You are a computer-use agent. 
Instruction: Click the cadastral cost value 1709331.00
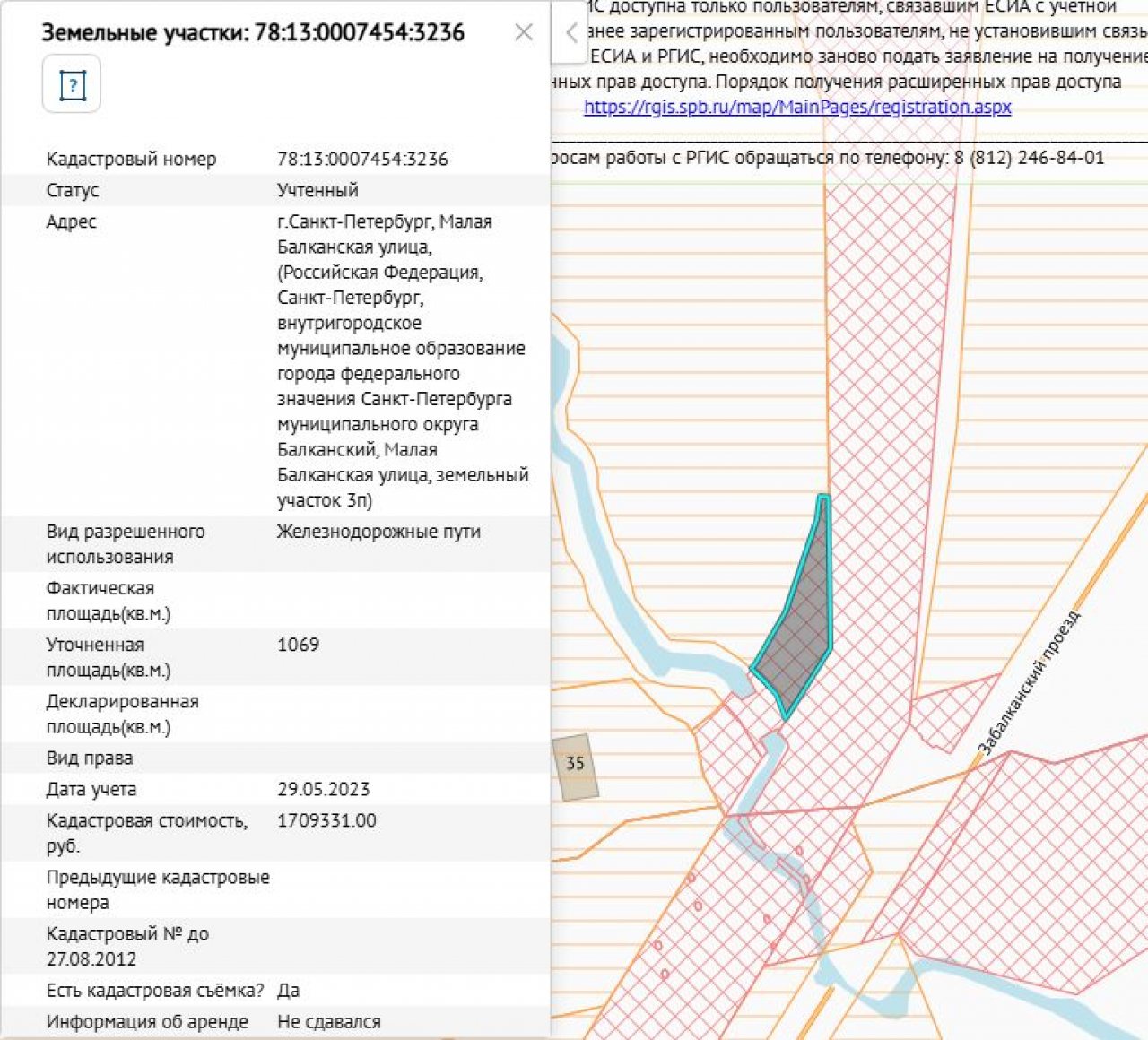tap(326, 820)
